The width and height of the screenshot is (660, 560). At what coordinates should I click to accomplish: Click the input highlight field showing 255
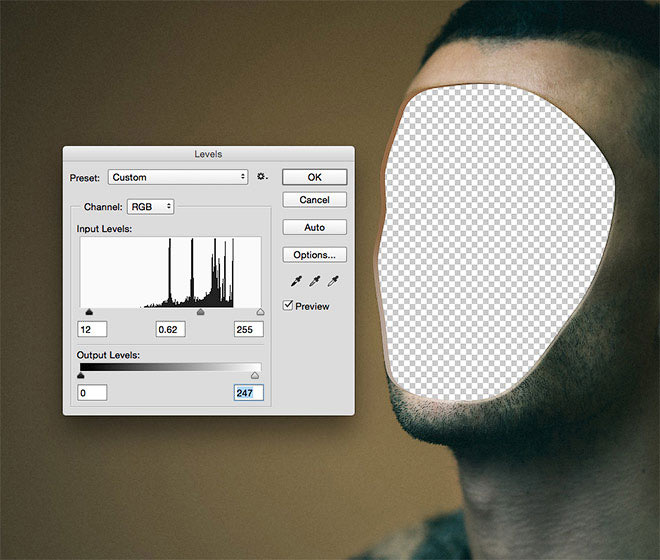click(248, 329)
